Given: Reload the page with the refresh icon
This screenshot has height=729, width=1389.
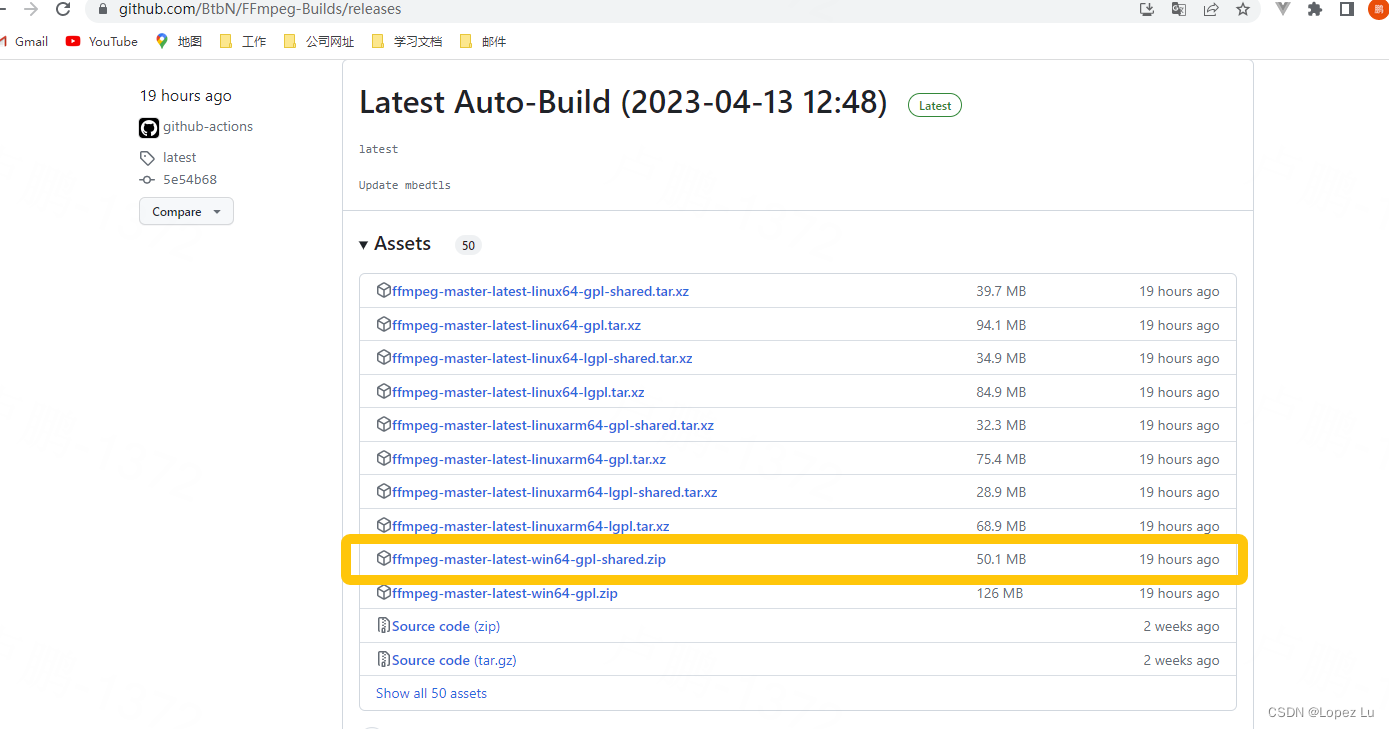Looking at the screenshot, I should click(63, 9).
